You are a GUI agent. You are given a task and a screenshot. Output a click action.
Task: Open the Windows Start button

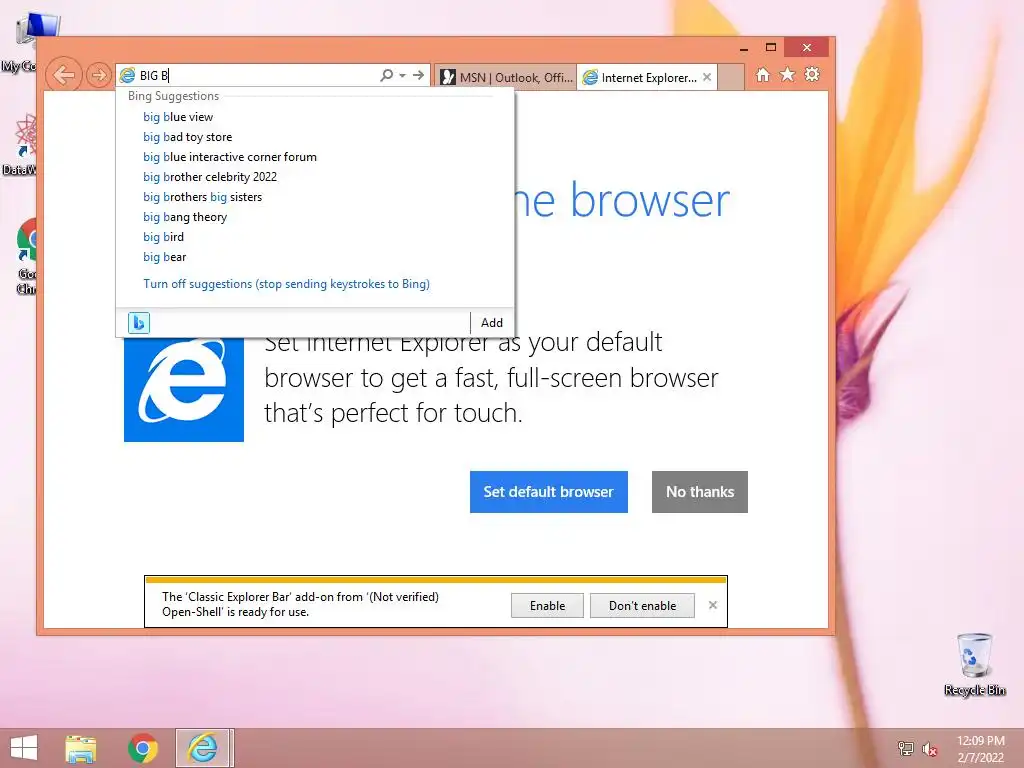coord(24,748)
